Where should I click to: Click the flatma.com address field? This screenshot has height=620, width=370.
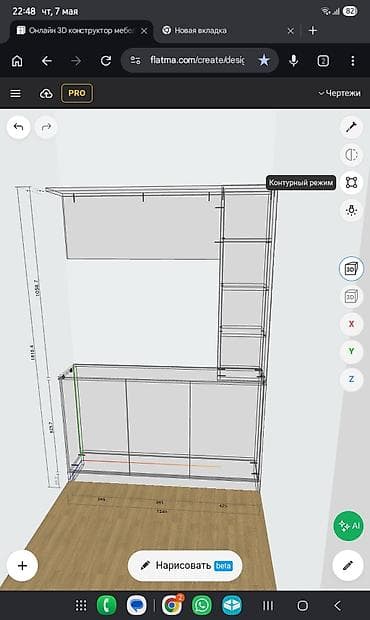click(x=197, y=60)
